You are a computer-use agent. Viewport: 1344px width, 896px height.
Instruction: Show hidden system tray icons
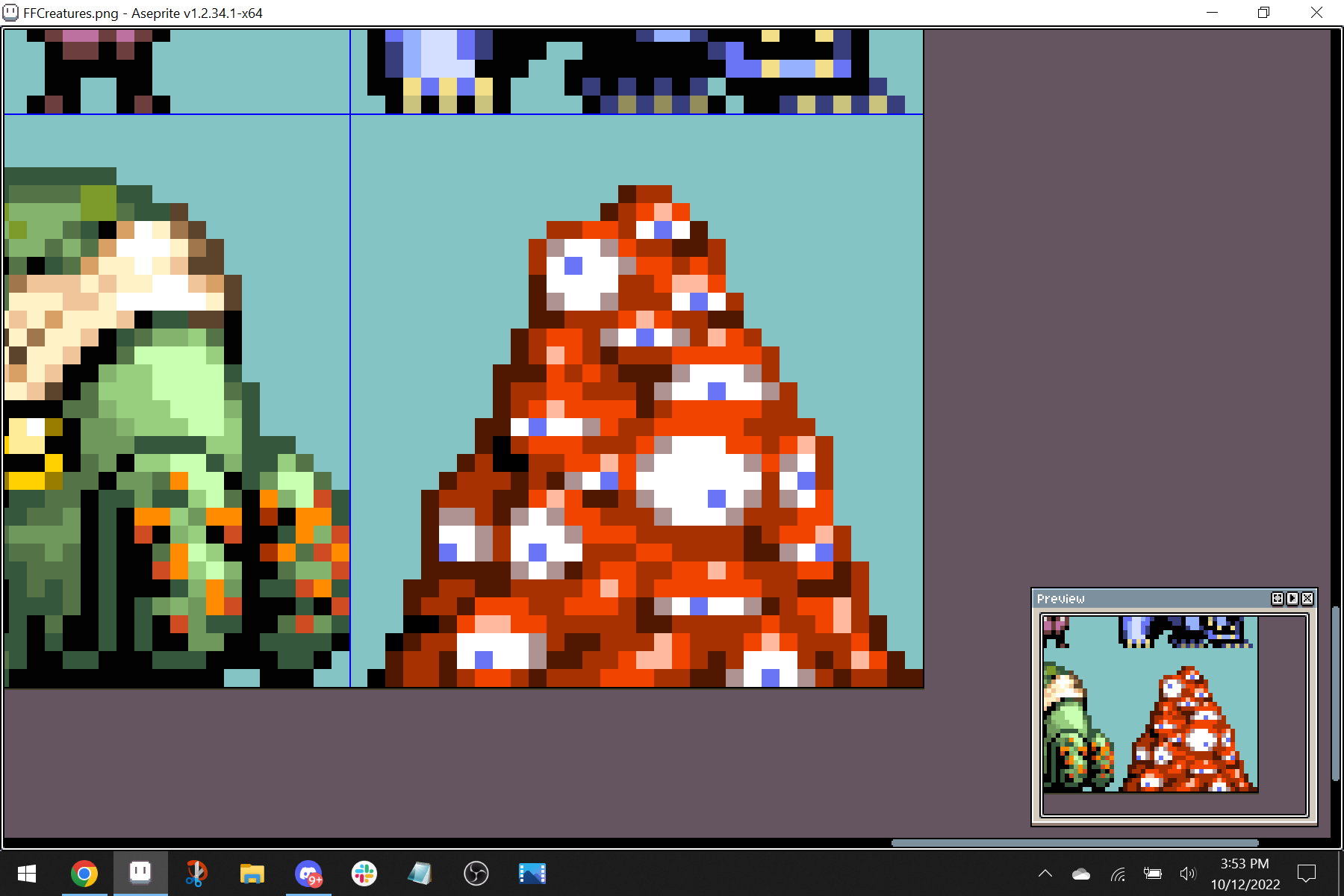(x=1045, y=874)
